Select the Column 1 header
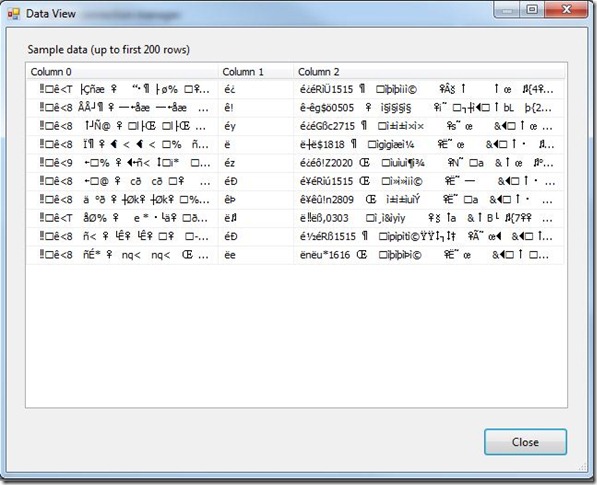597x485 pixels. coord(256,72)
